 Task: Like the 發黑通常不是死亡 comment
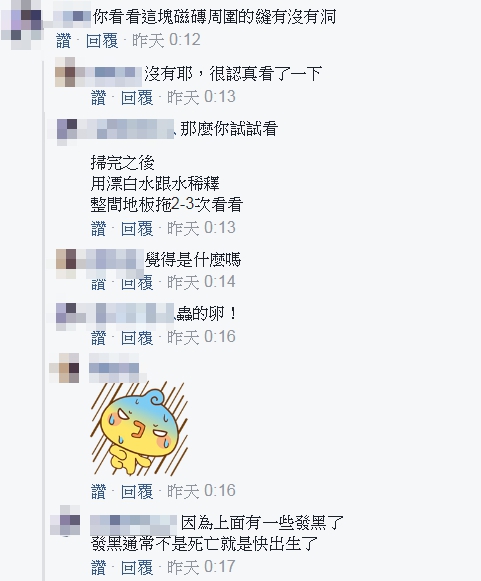pyautogui.click(x=98, y=567)
